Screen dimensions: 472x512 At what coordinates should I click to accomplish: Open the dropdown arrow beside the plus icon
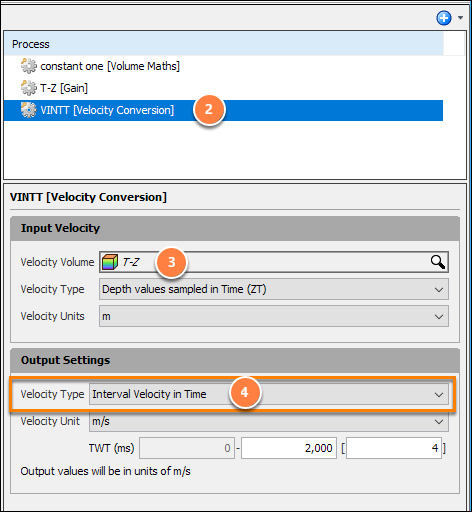coord(460,18)
